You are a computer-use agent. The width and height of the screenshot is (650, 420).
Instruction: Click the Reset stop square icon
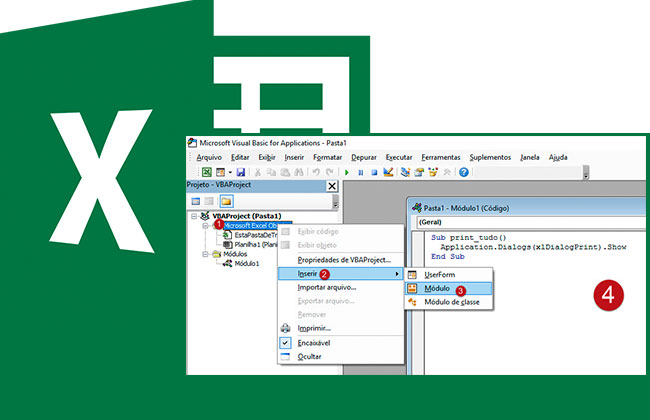[x=374, y=172]
